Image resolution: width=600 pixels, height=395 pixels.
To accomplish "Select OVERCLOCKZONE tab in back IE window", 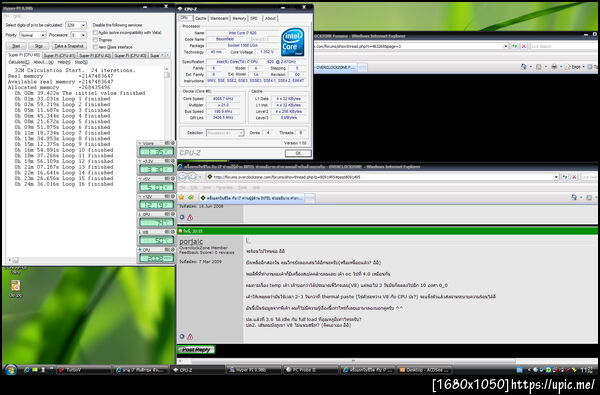I will coord(335,67).
